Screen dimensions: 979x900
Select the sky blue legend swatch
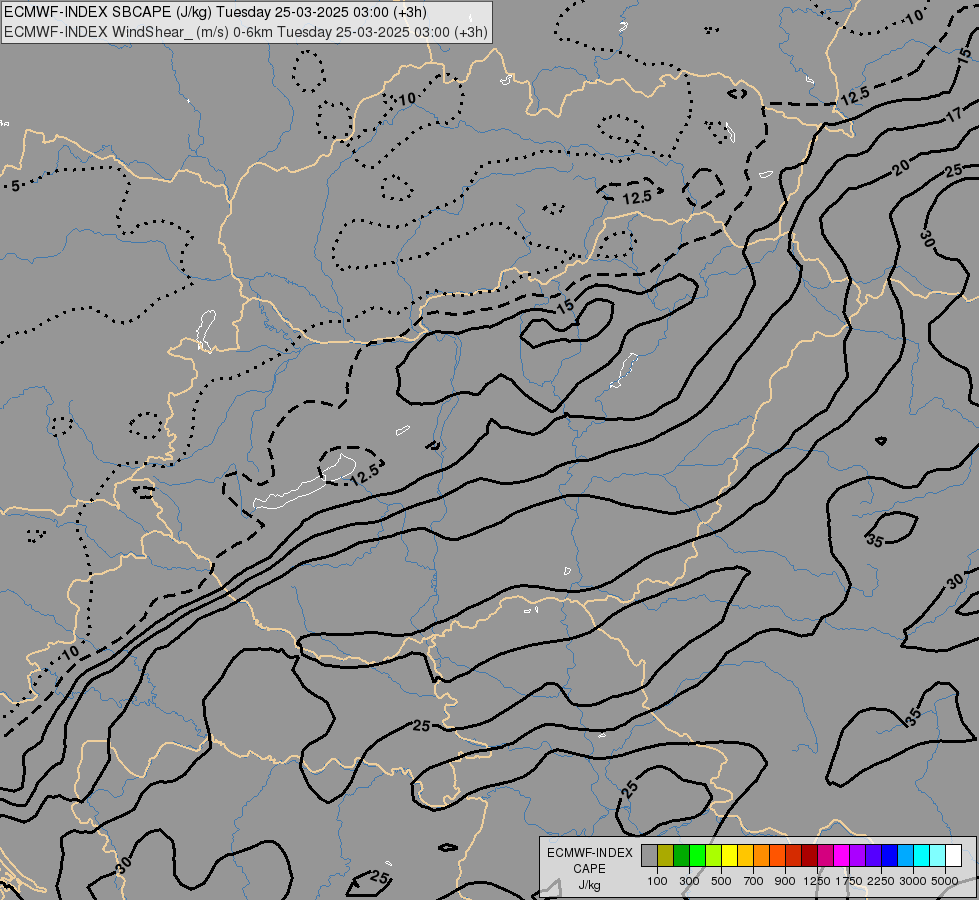point(905,856)
